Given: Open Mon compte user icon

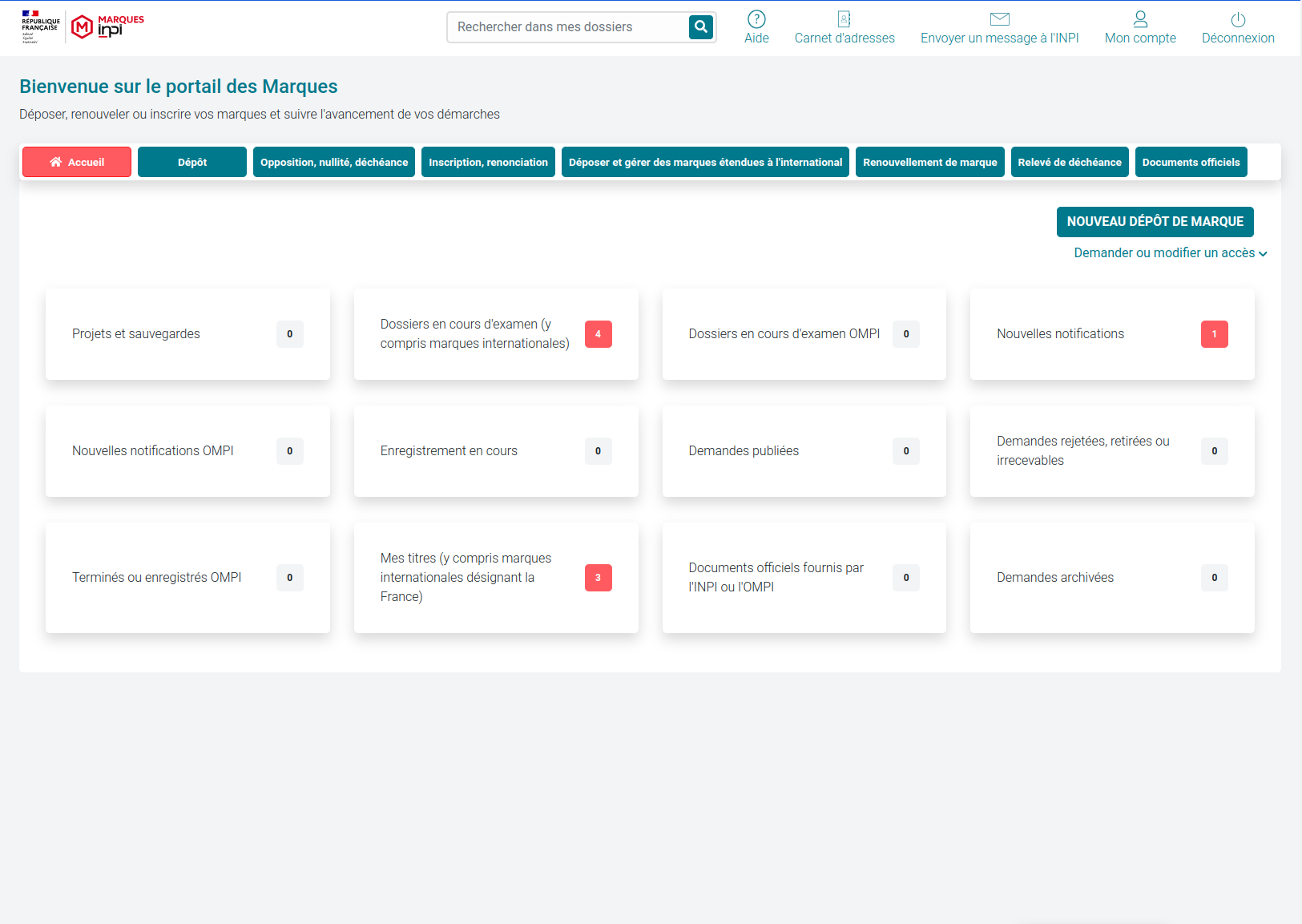Looking at the screenshot, I should (x=1140, y=19).
